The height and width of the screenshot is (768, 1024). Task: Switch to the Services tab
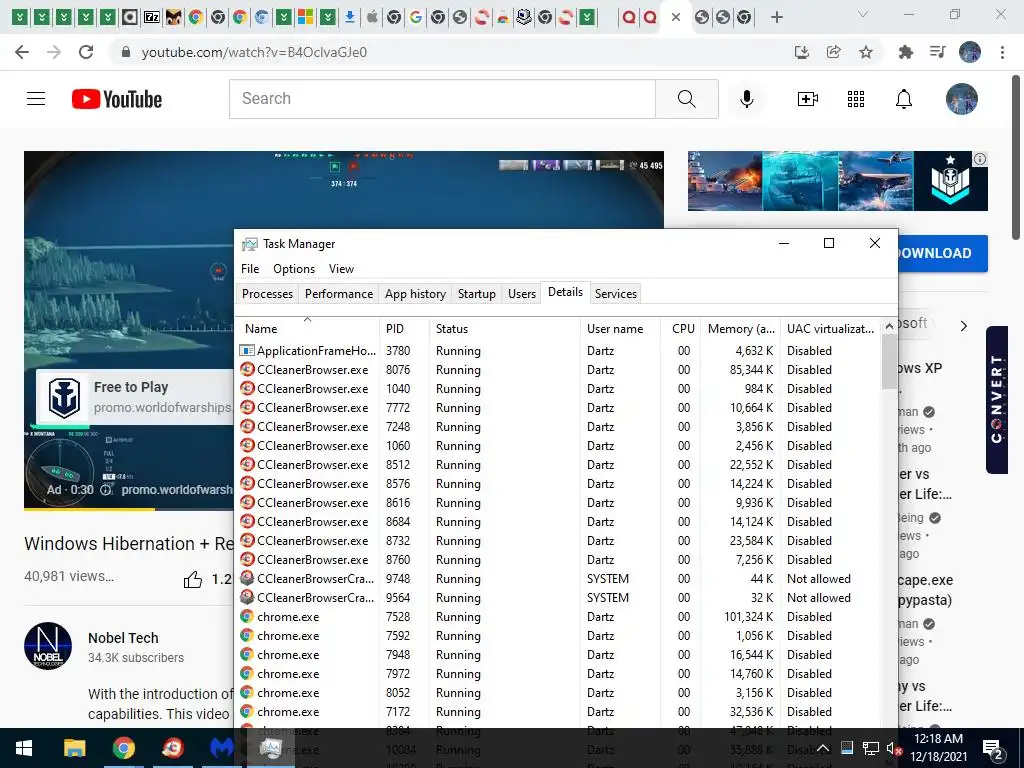[615, 294]
